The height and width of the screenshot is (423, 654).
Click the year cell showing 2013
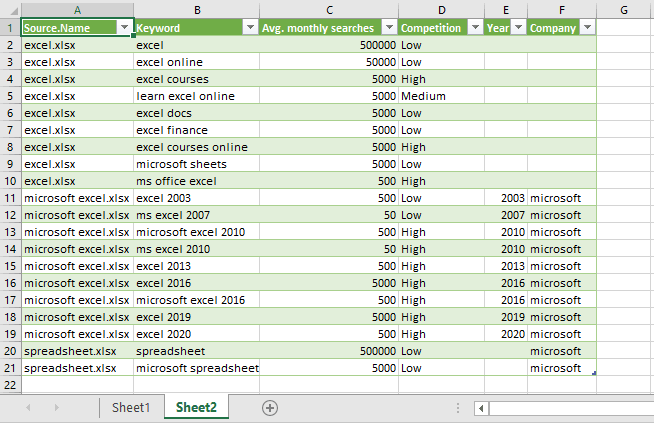coord(506,266)
